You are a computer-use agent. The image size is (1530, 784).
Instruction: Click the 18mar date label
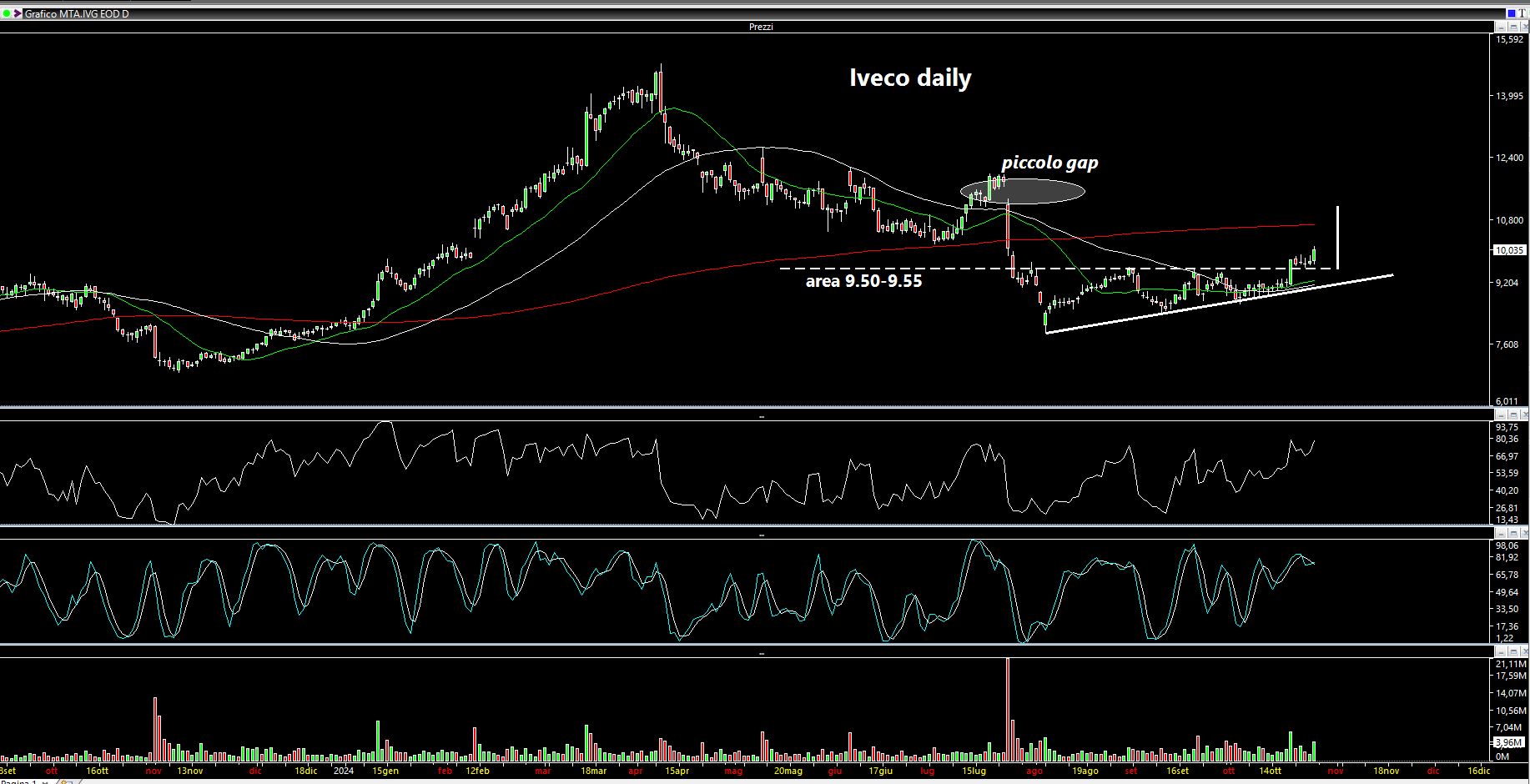point(593,771)
